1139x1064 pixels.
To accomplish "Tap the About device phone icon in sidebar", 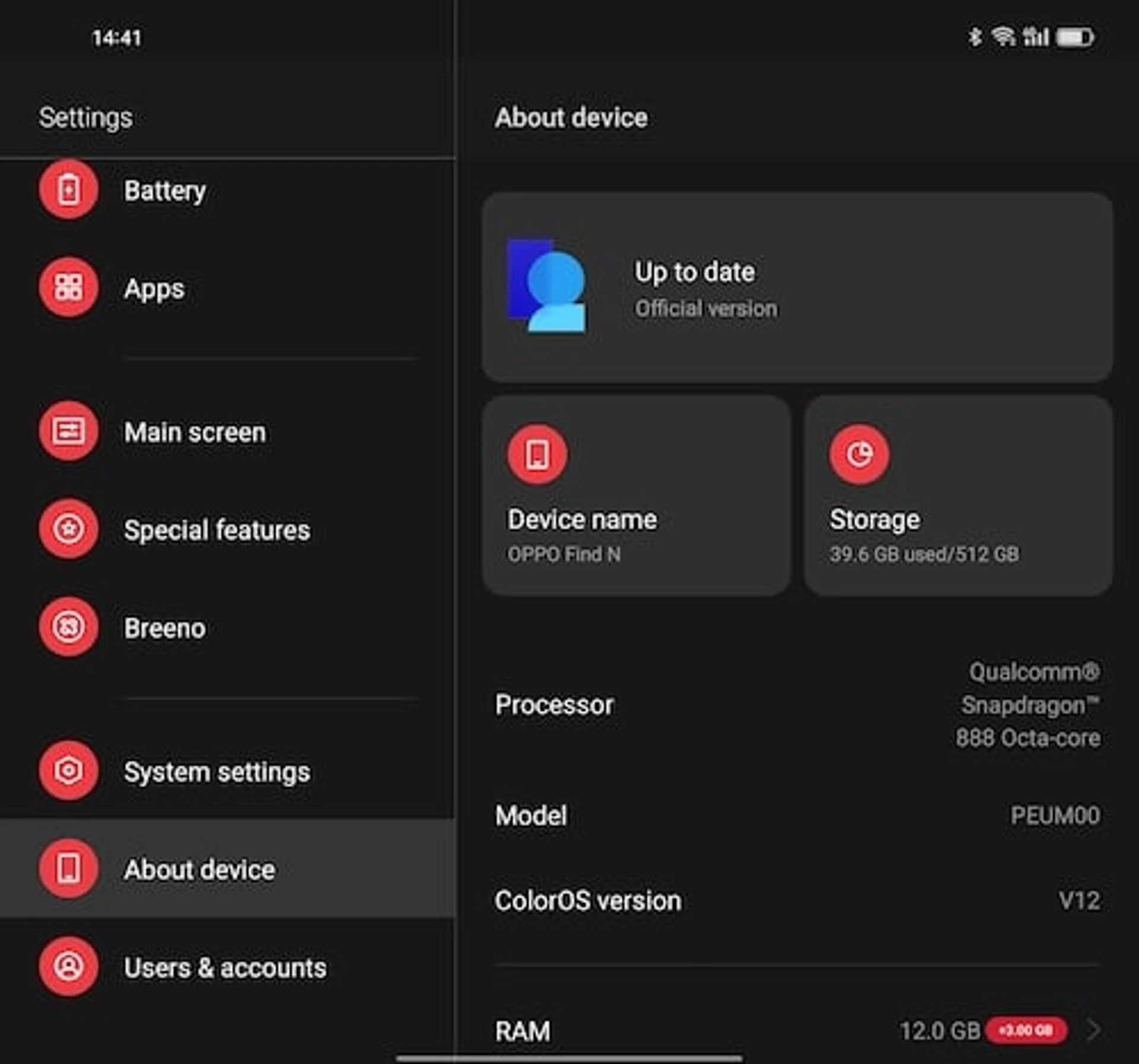I will click(69, 868).
